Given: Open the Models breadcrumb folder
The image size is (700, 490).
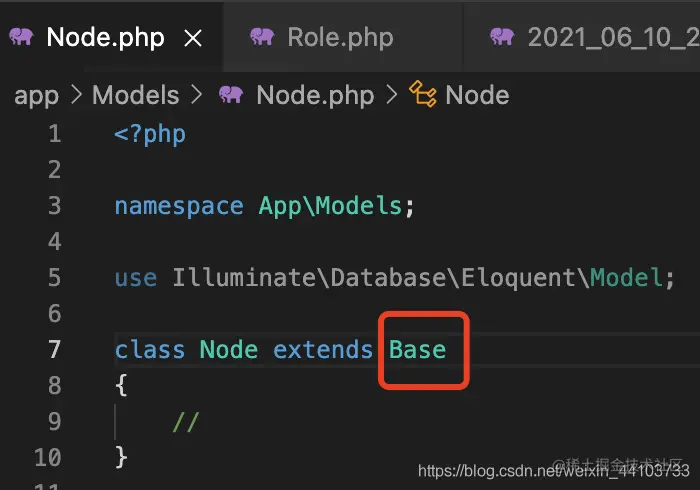Looking at the screenshot, I should tap(136, 95).
